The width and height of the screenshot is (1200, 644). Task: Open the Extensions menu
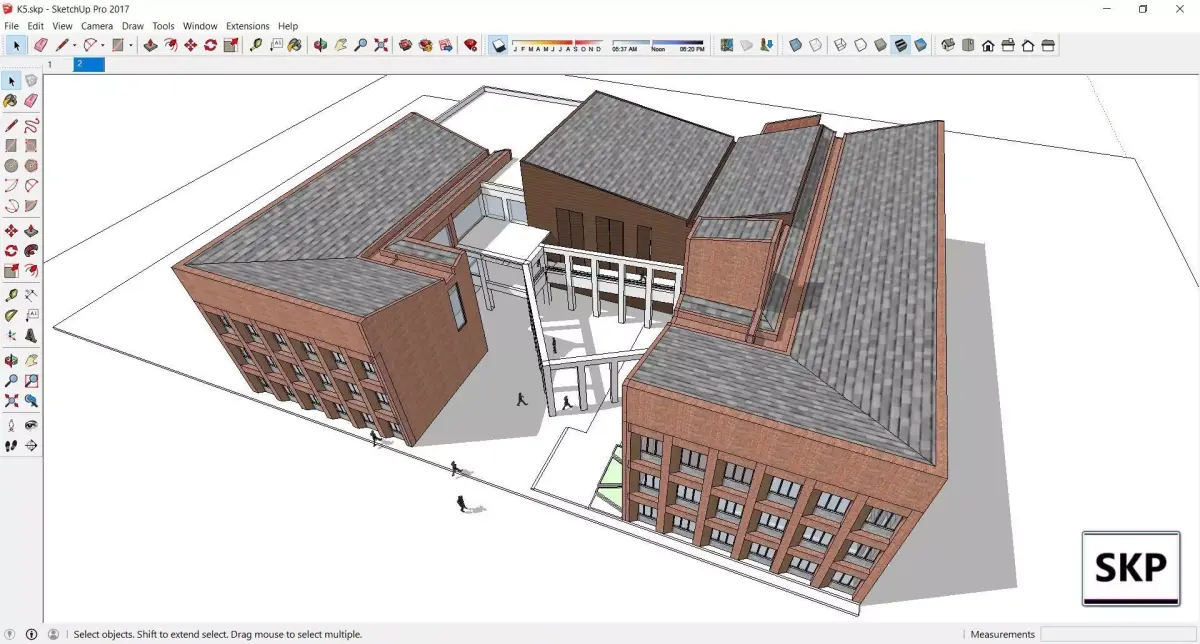click(x=248, y=26)
